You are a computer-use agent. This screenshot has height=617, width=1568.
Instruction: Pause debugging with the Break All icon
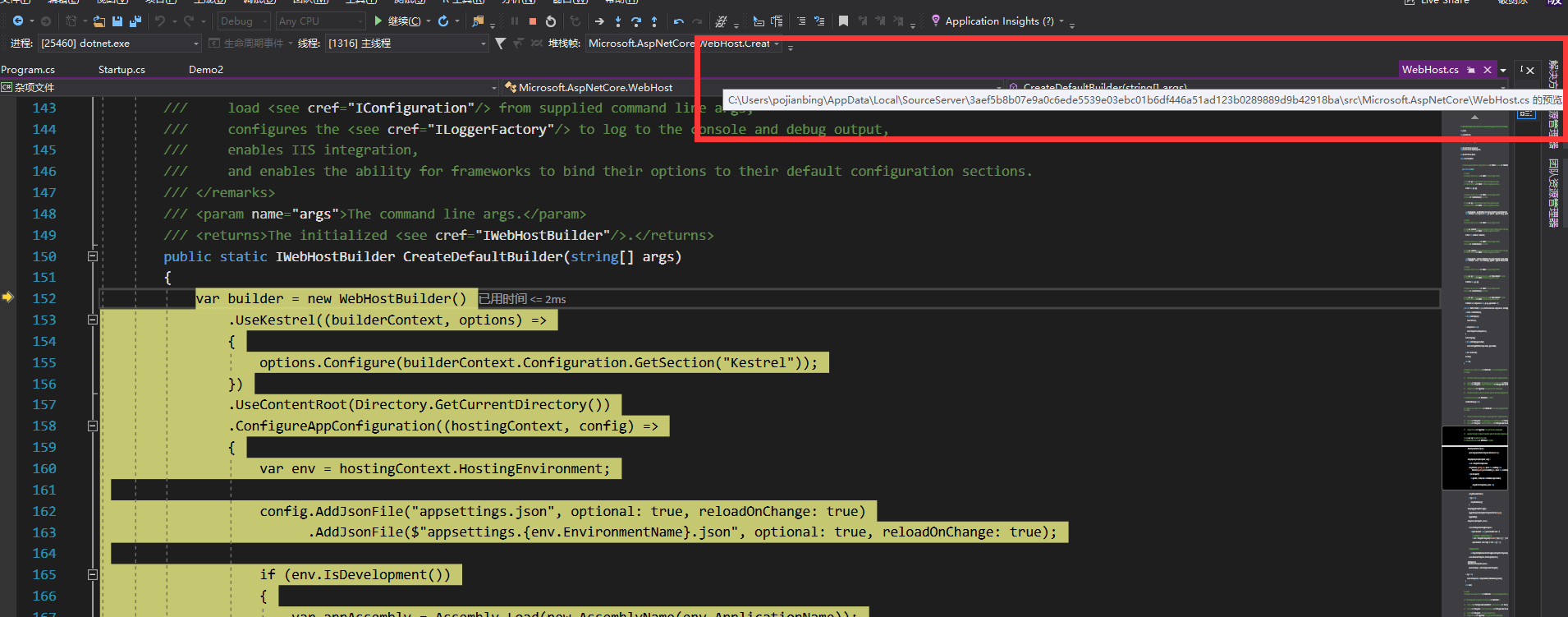[515, 21]
